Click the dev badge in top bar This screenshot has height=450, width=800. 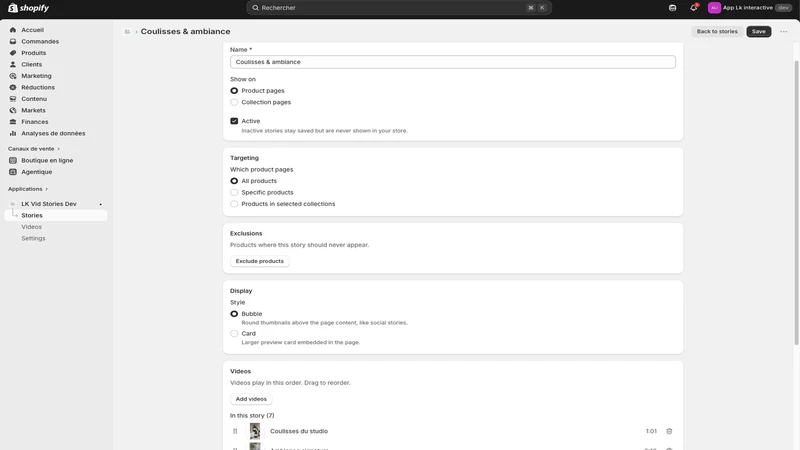[x=784, y=8]
